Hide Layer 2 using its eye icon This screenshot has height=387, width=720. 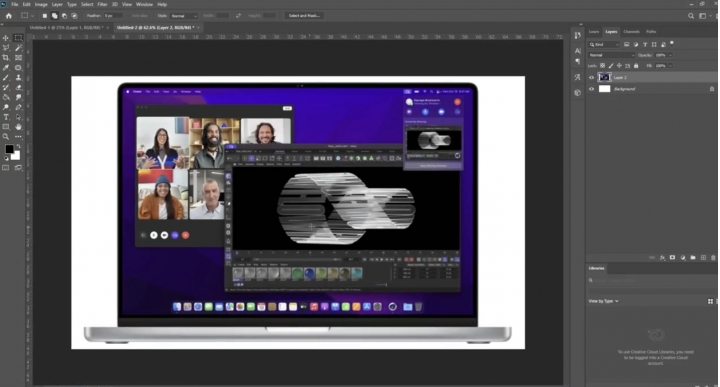(591, 78)
